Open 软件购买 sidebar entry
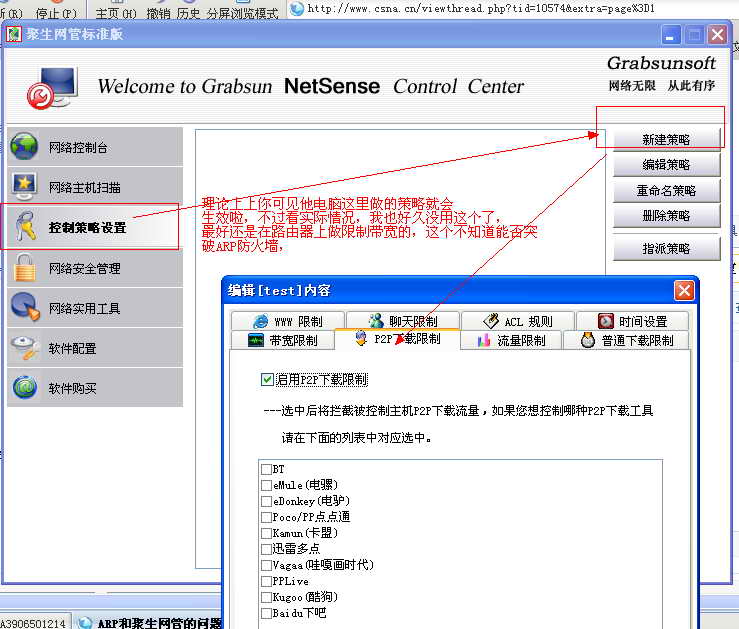Image resolution: width=739 pixels, height=629 pixels. pyautogui.click(x=95, y=388)
